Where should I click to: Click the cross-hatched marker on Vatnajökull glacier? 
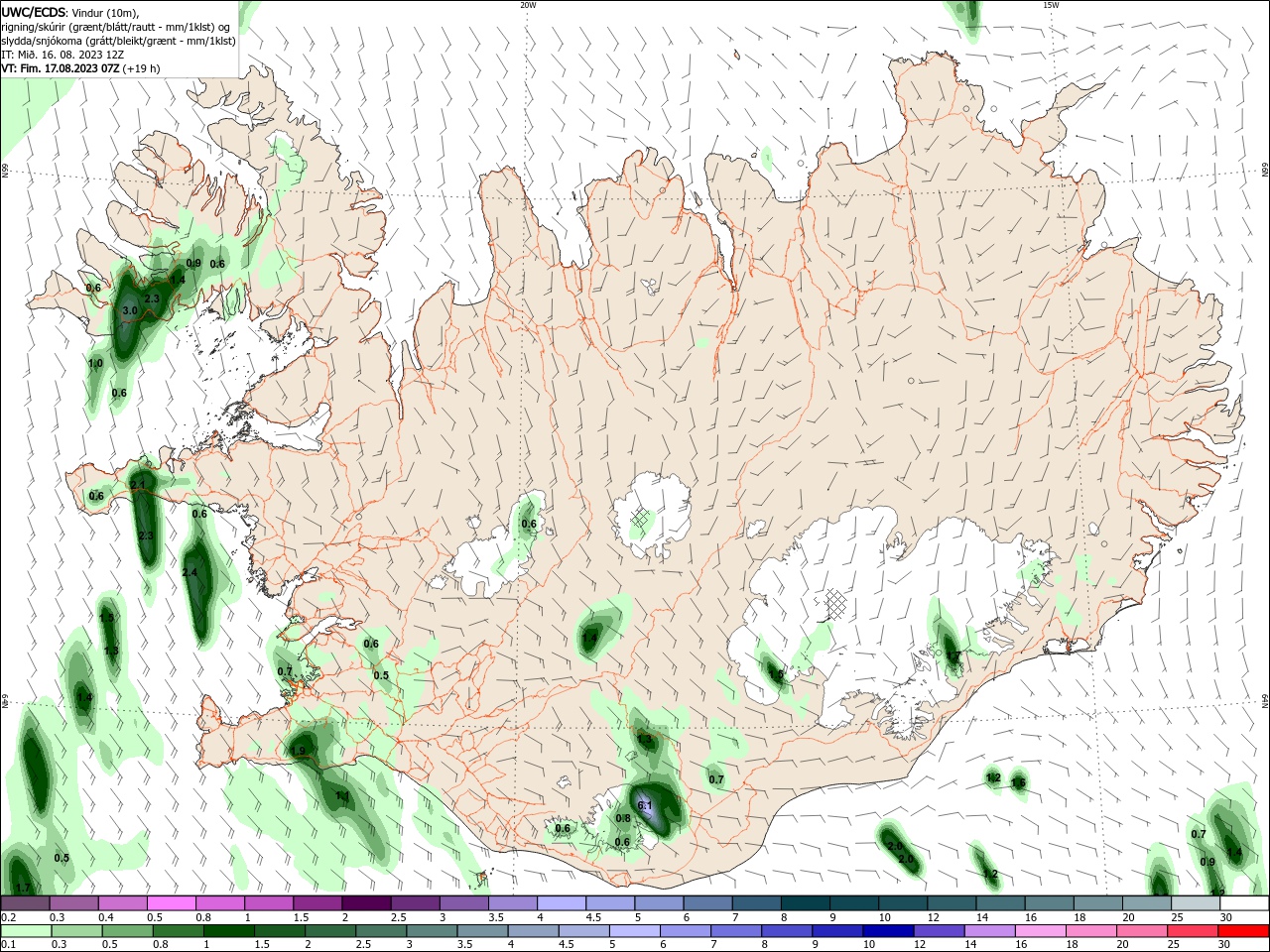(835, 603)
